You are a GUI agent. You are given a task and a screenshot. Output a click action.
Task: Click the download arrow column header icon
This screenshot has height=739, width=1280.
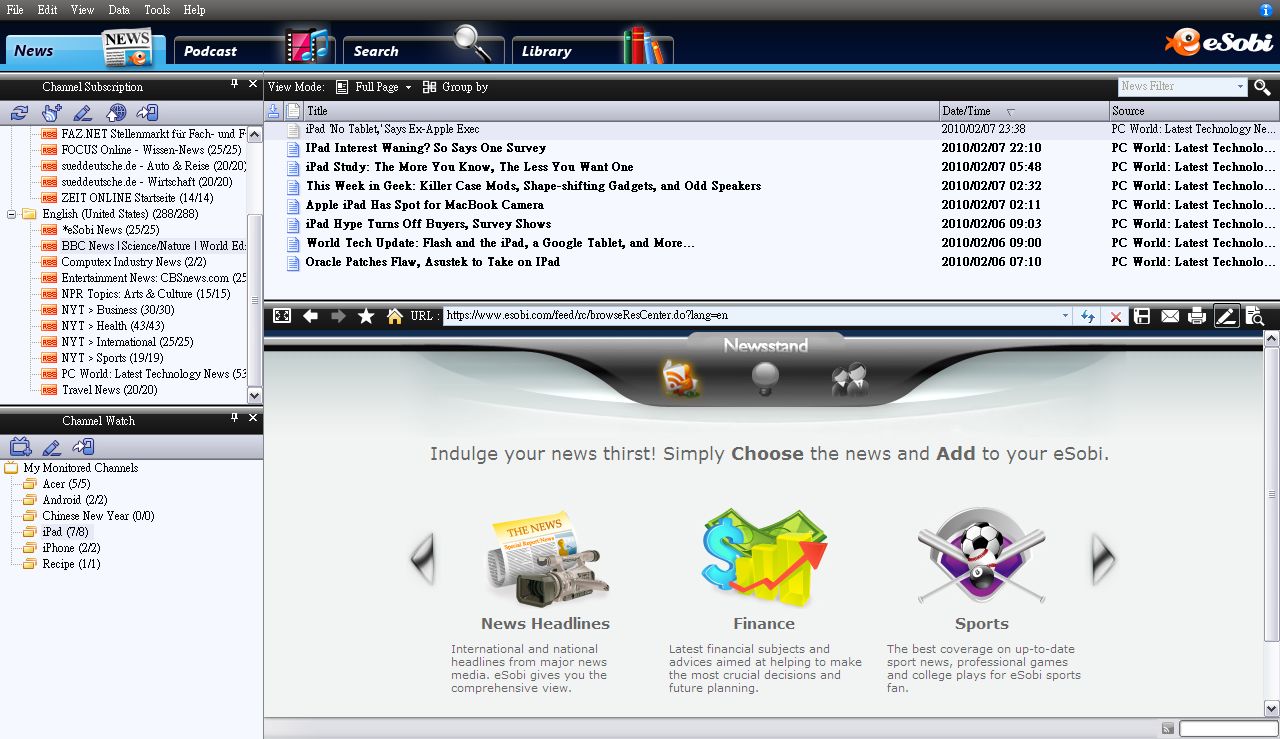274,110
